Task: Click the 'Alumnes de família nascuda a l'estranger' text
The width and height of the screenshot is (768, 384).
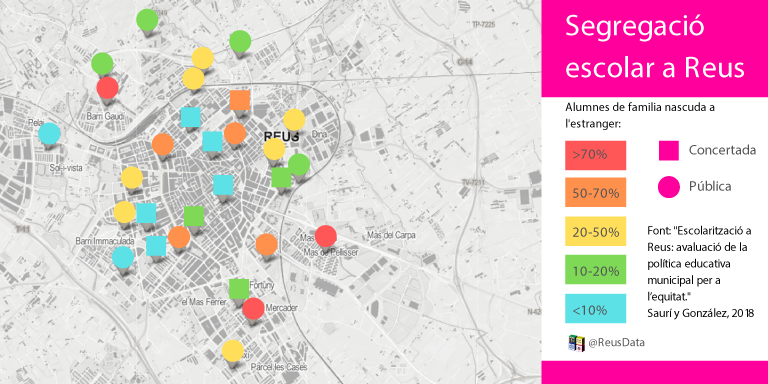Action: pyautogui.click(x=639, y=116)
